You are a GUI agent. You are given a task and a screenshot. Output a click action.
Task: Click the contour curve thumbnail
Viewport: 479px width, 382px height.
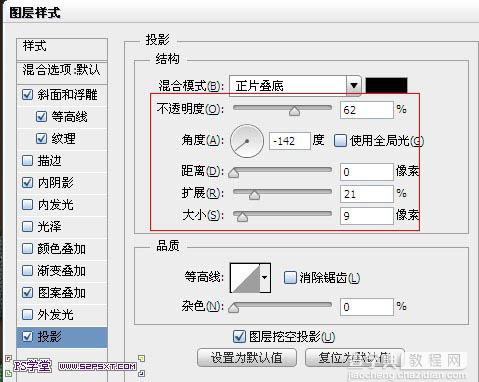pyautogui.click(x=245, y=278)
